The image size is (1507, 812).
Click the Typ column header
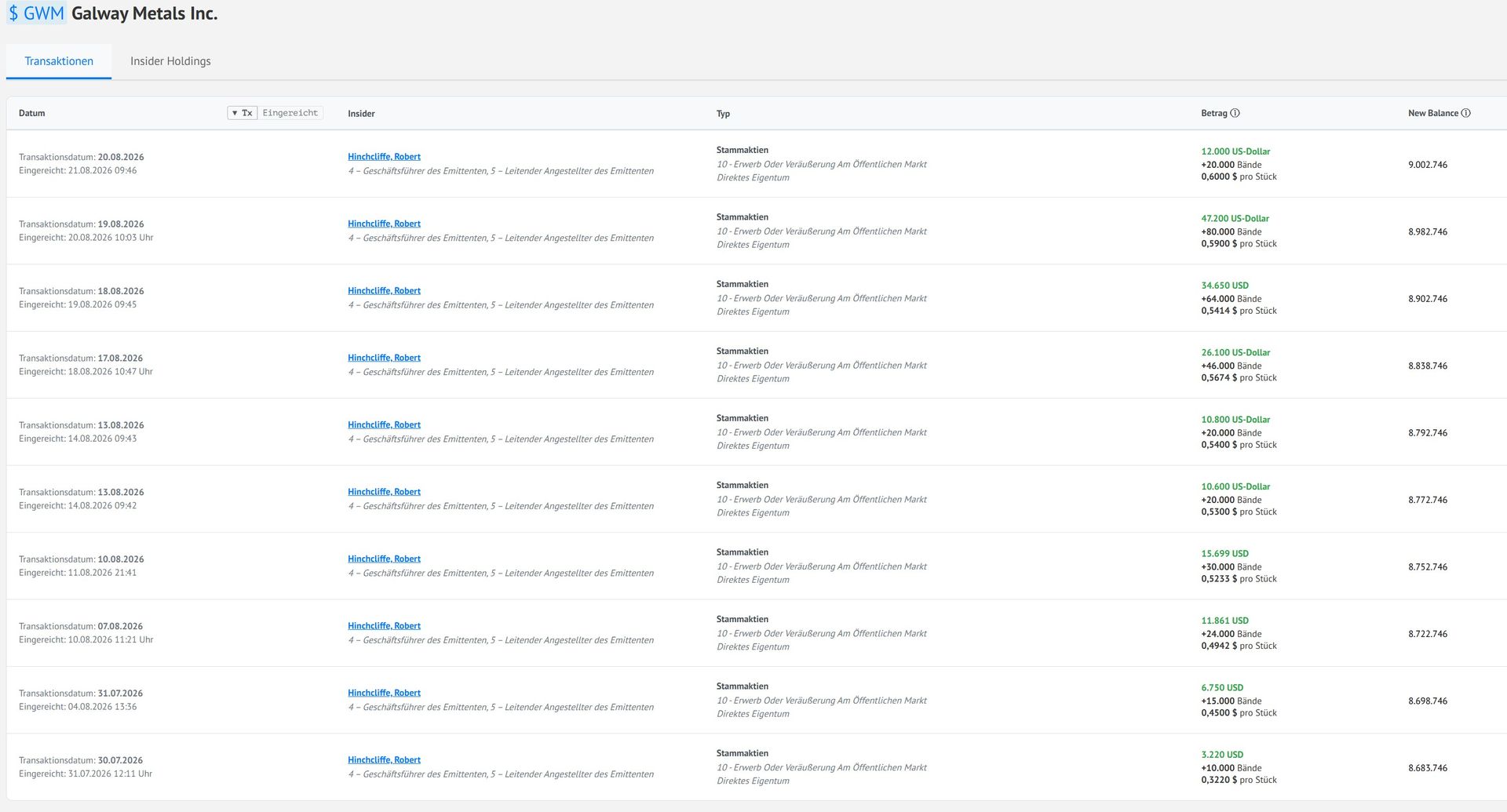tap(723, 114)
